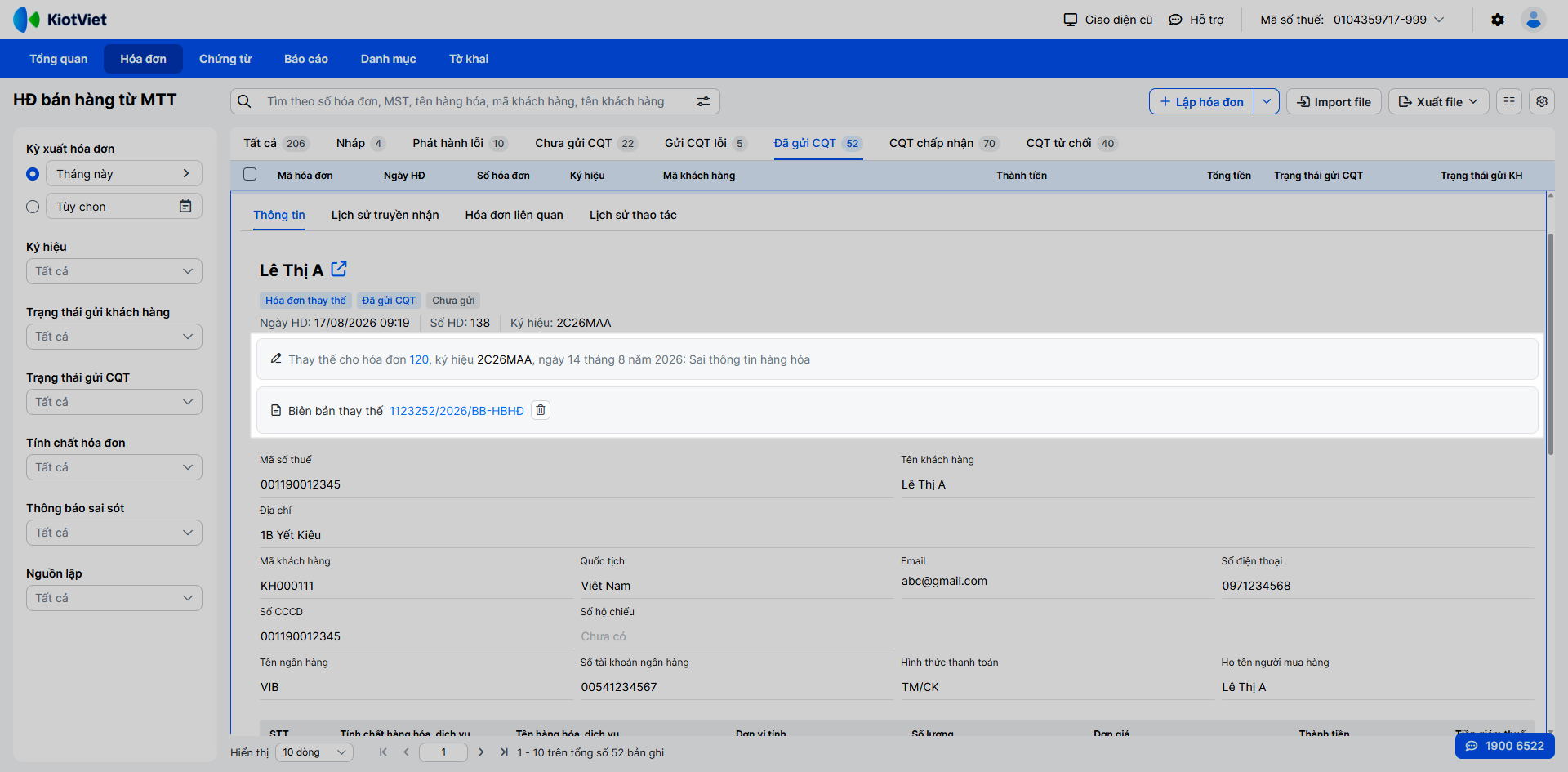Open the Tháng này period selector
This screenshot has width=1568, height=772.
tap(123, 173)
